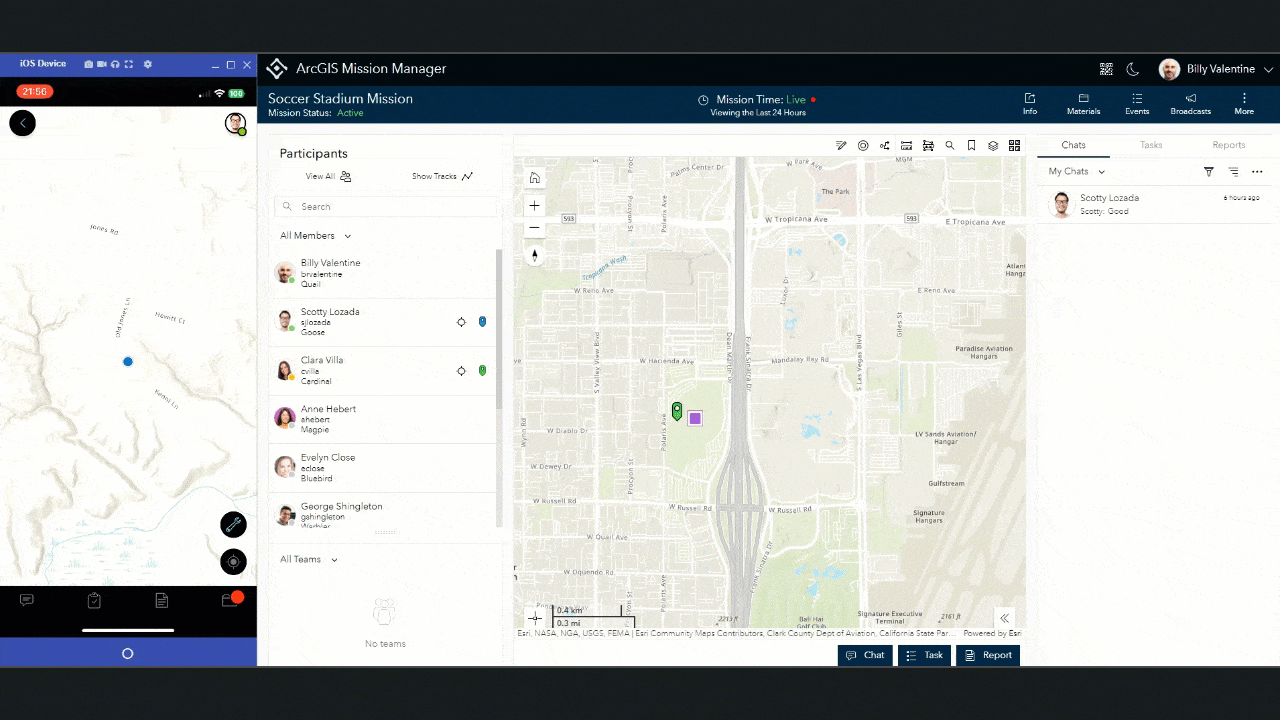The width and height of the screenshot is (1280, 720).
Task: Open Scotty Lozada chat conversation
Action: tap(1156, 204)
